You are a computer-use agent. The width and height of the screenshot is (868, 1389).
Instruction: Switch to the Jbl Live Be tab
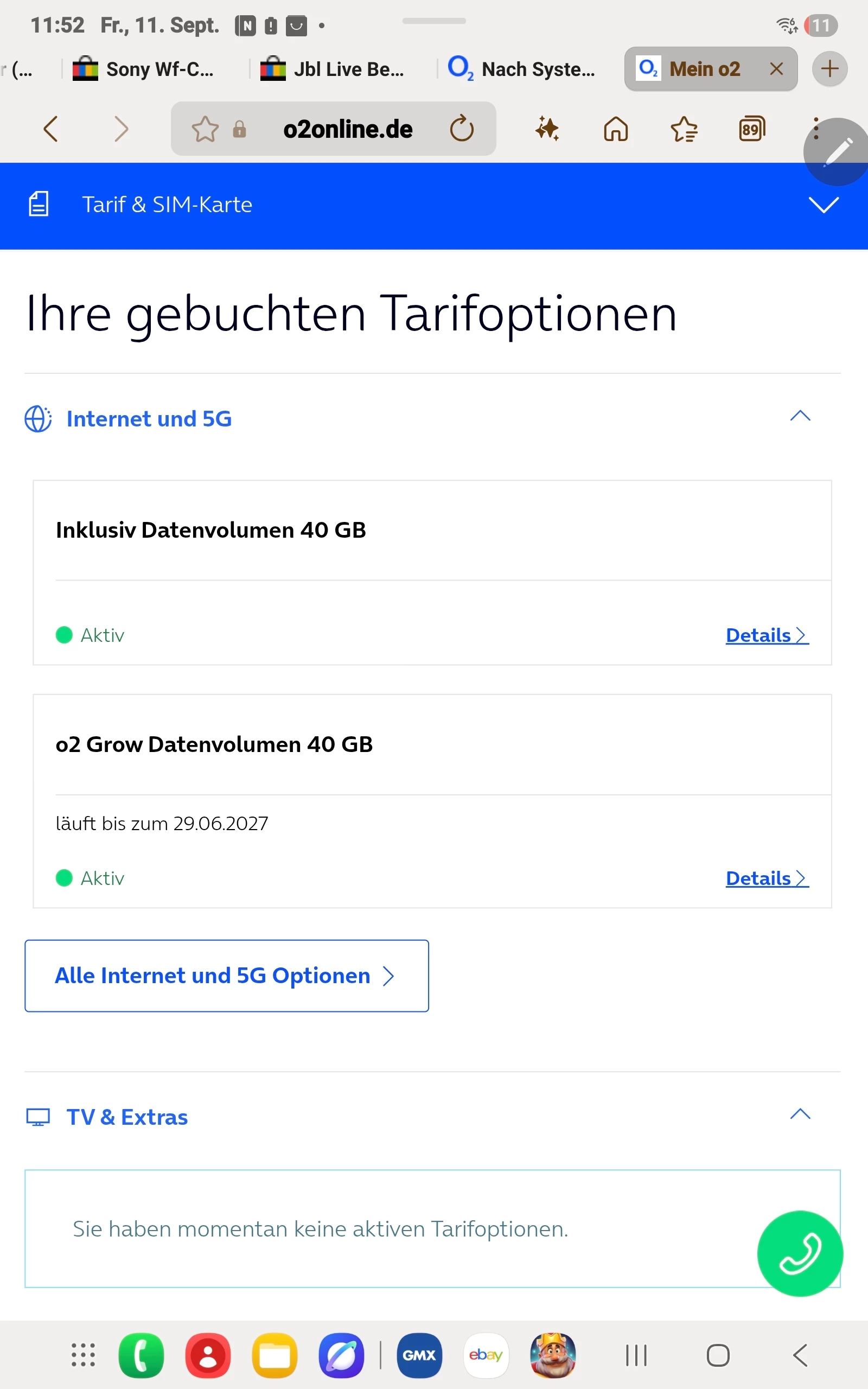pyautogui.click(x=332, y=69)
